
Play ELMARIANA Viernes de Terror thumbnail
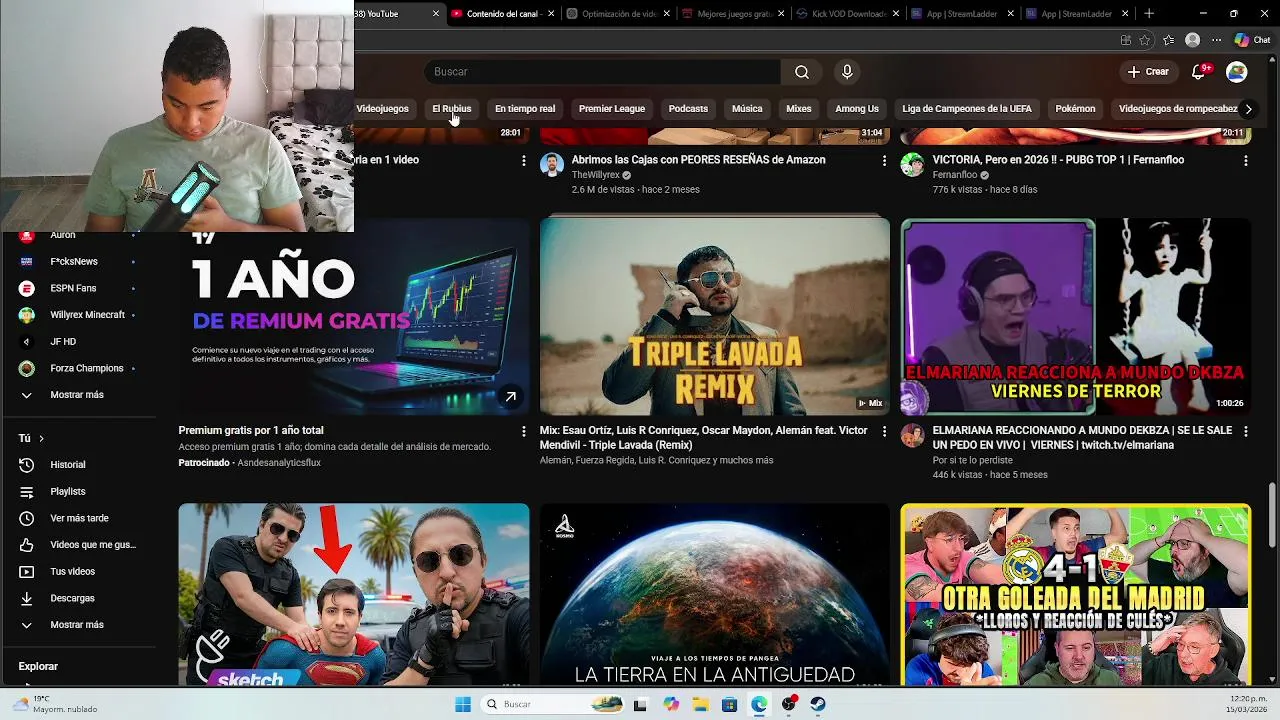coord(1075,316)
